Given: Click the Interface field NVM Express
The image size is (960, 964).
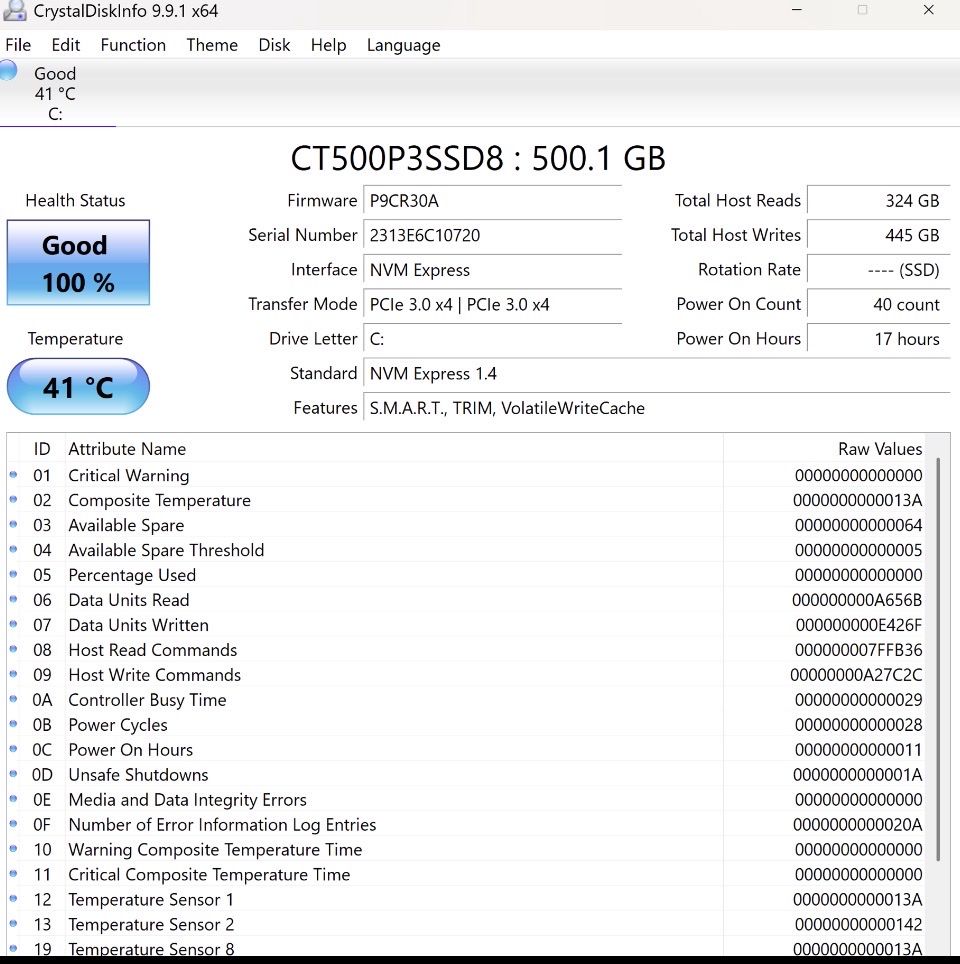Looking at the screenshot, I should point(493,270).
